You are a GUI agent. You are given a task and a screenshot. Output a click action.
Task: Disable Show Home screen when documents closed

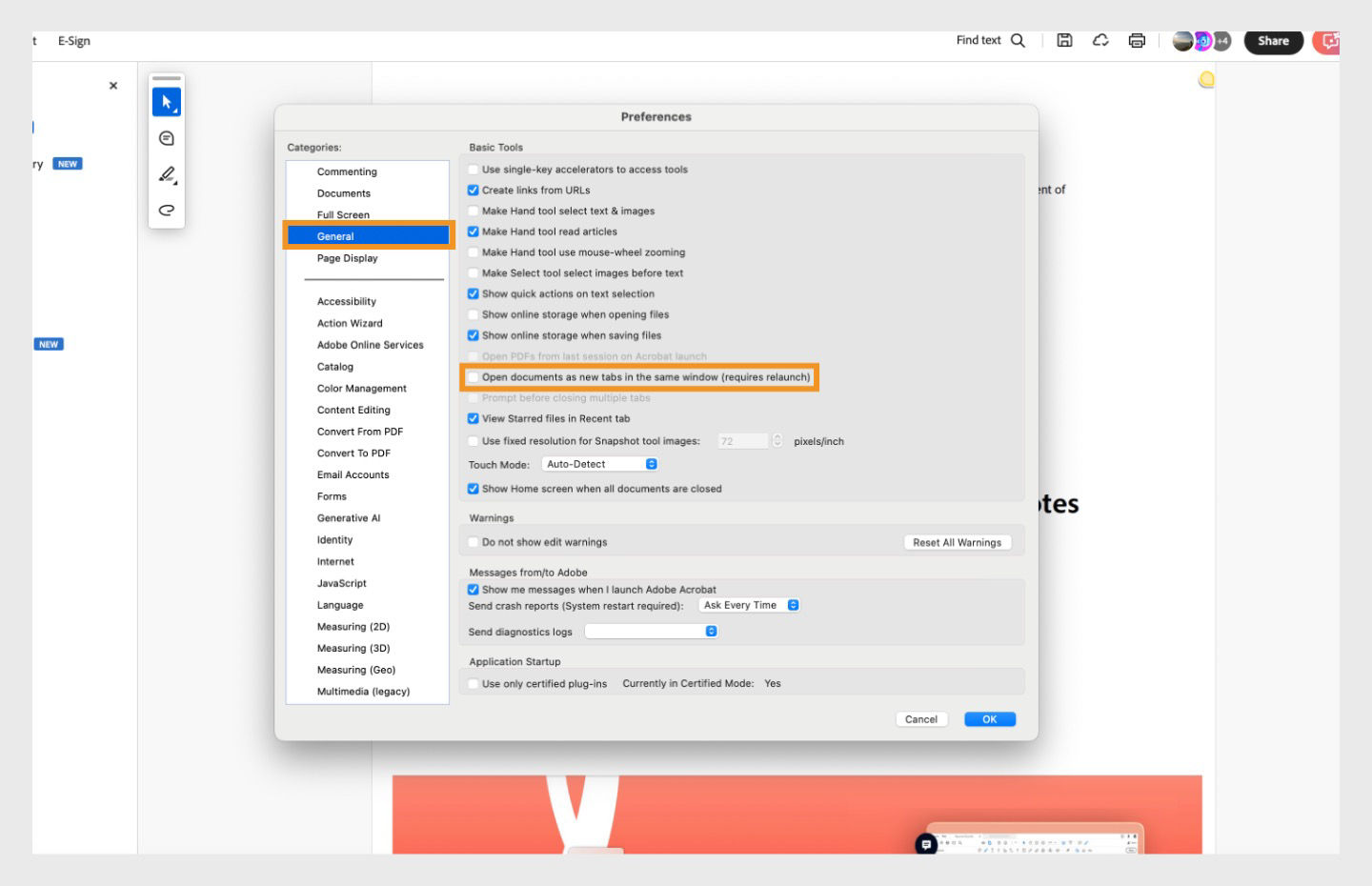coord(474,488)
